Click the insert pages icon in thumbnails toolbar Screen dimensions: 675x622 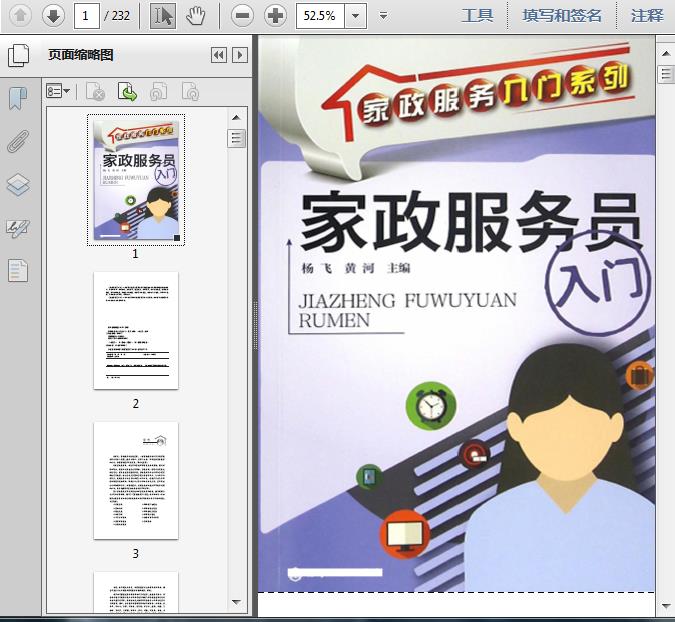click(127, 92)
